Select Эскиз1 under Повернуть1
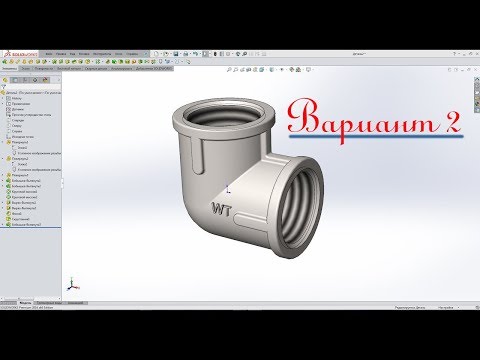 tap(22, 148)
